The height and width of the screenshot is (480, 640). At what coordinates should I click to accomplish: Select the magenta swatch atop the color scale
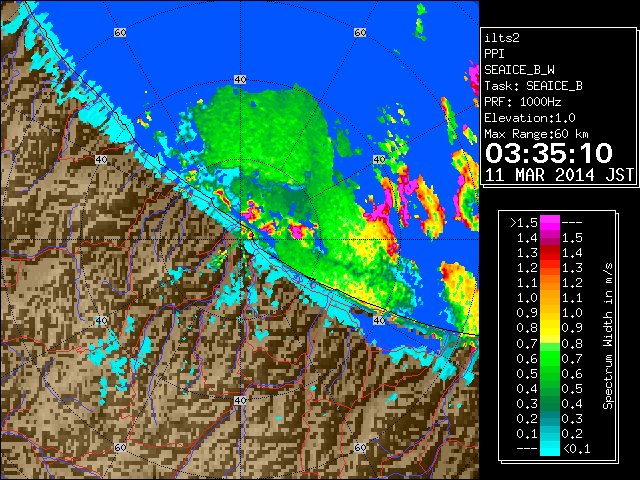point(550,223)
